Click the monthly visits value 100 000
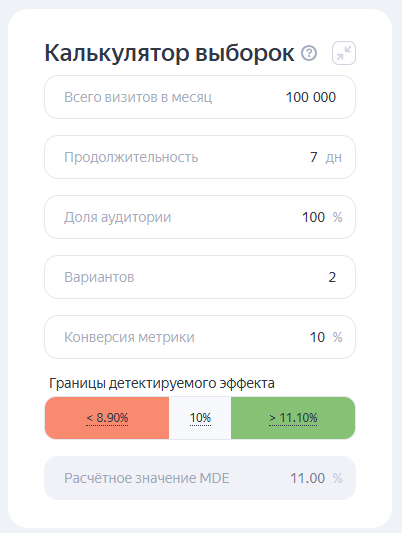Screen dimensions: 402x533 point(311,97)
